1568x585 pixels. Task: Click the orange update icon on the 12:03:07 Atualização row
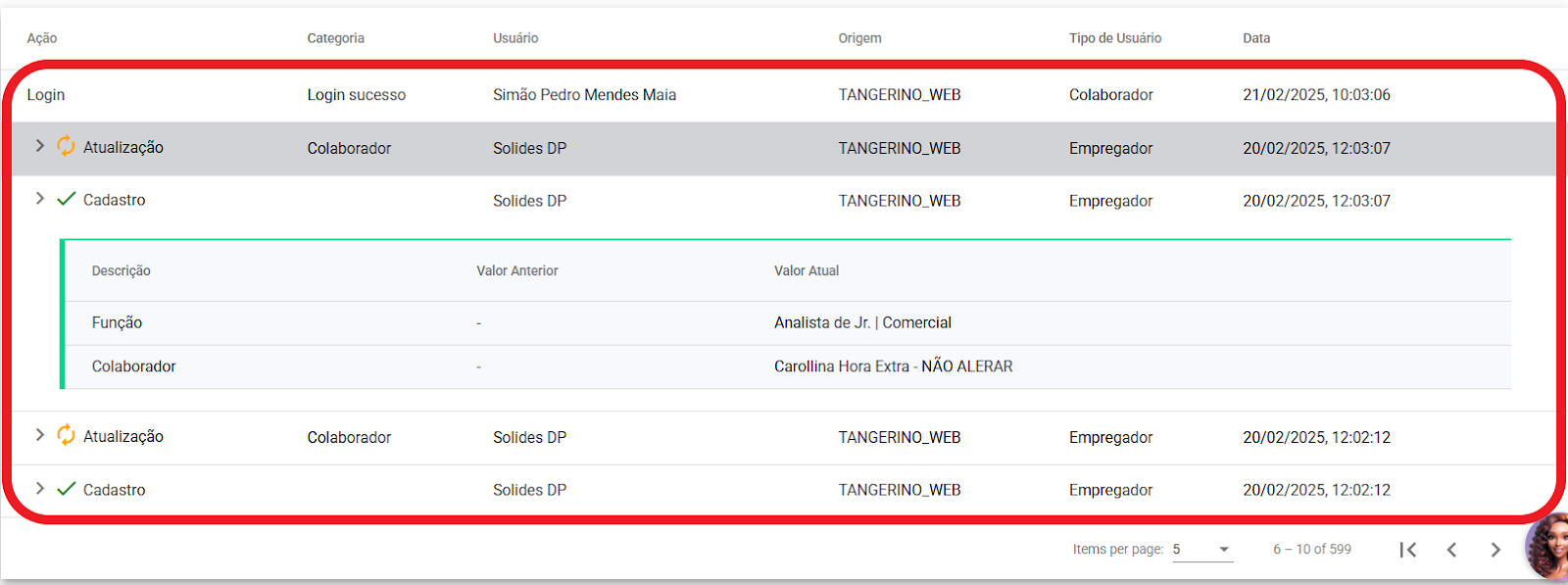click(66, 146)
